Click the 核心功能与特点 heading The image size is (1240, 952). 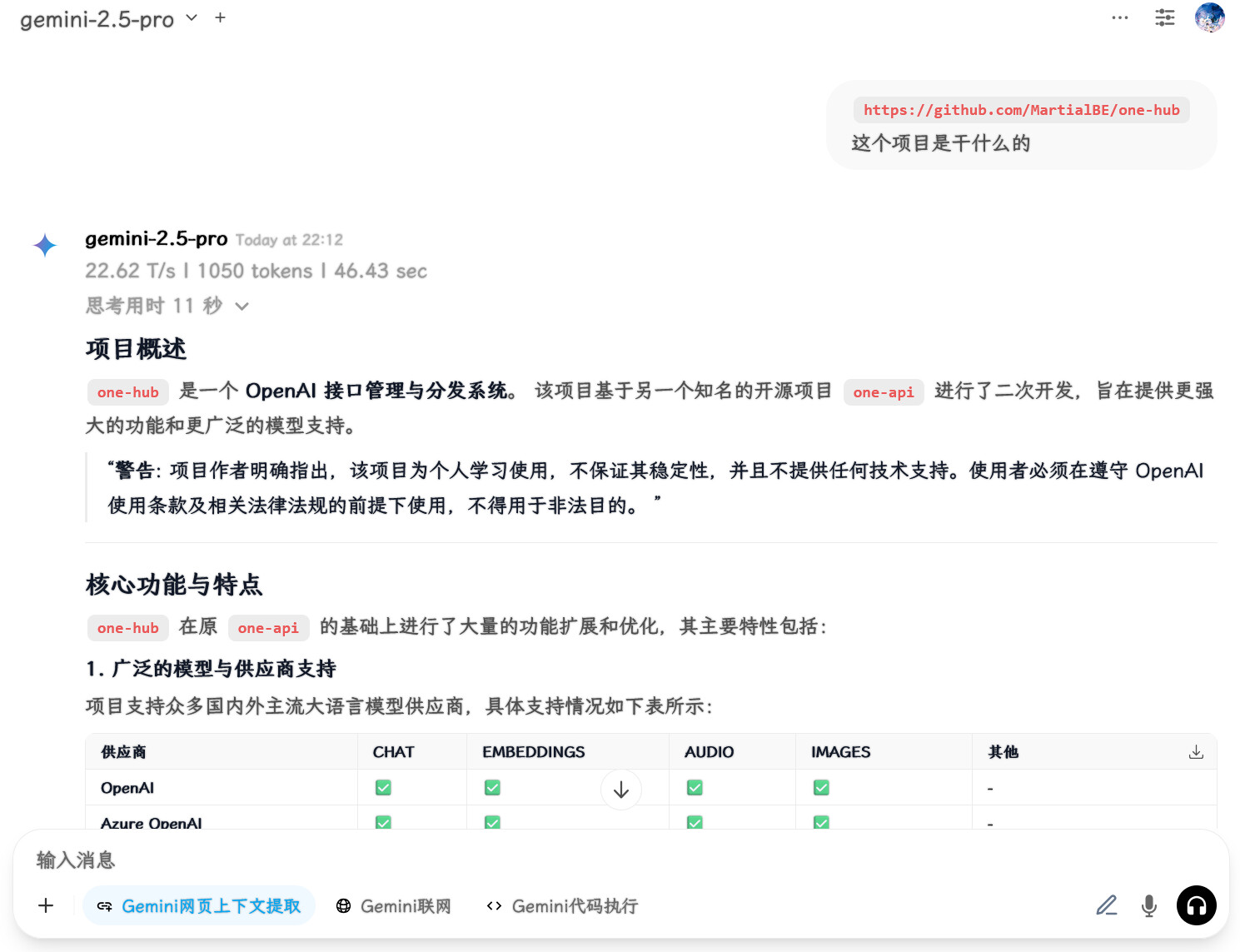[174, 585]
